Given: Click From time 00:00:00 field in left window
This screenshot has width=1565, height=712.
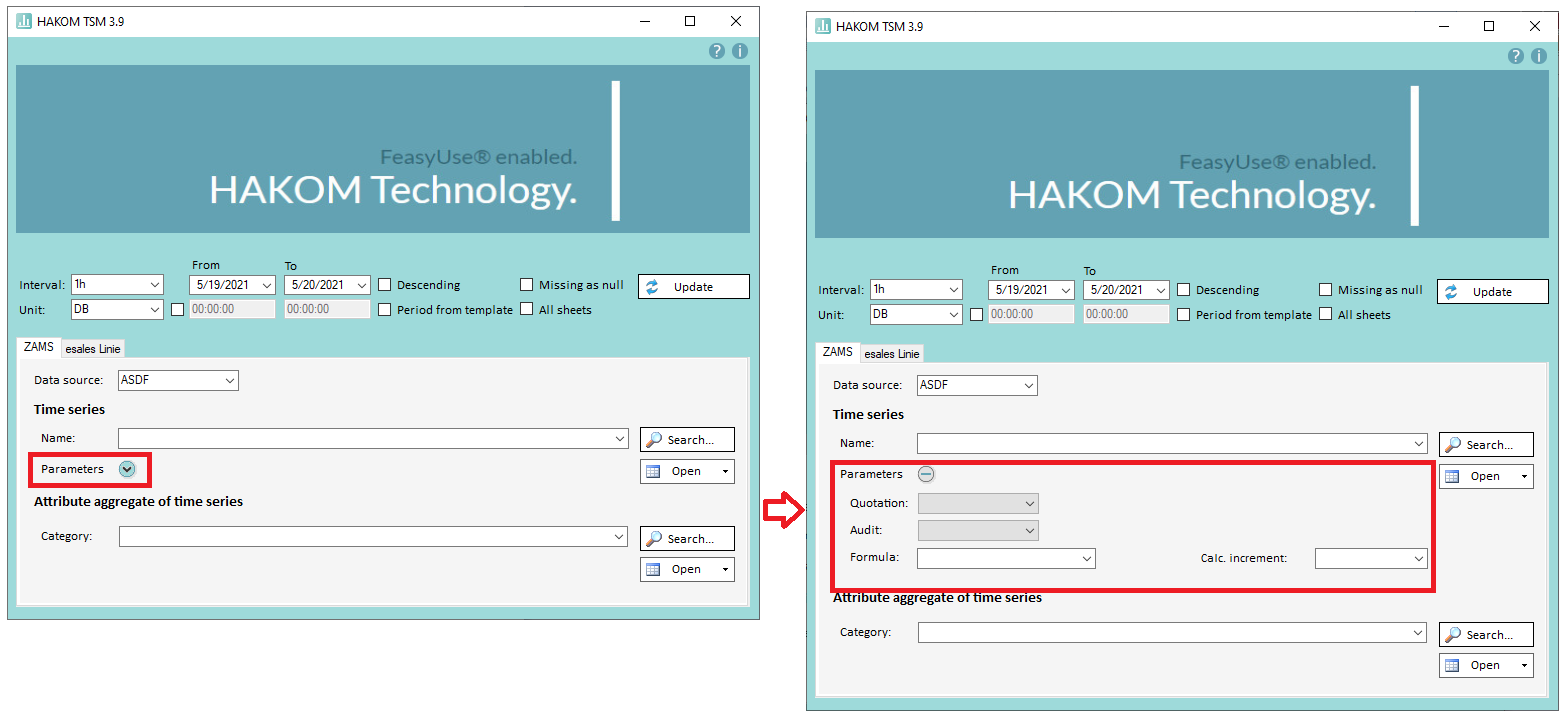Looking at the screenshot, I should (x=232, y=310).
